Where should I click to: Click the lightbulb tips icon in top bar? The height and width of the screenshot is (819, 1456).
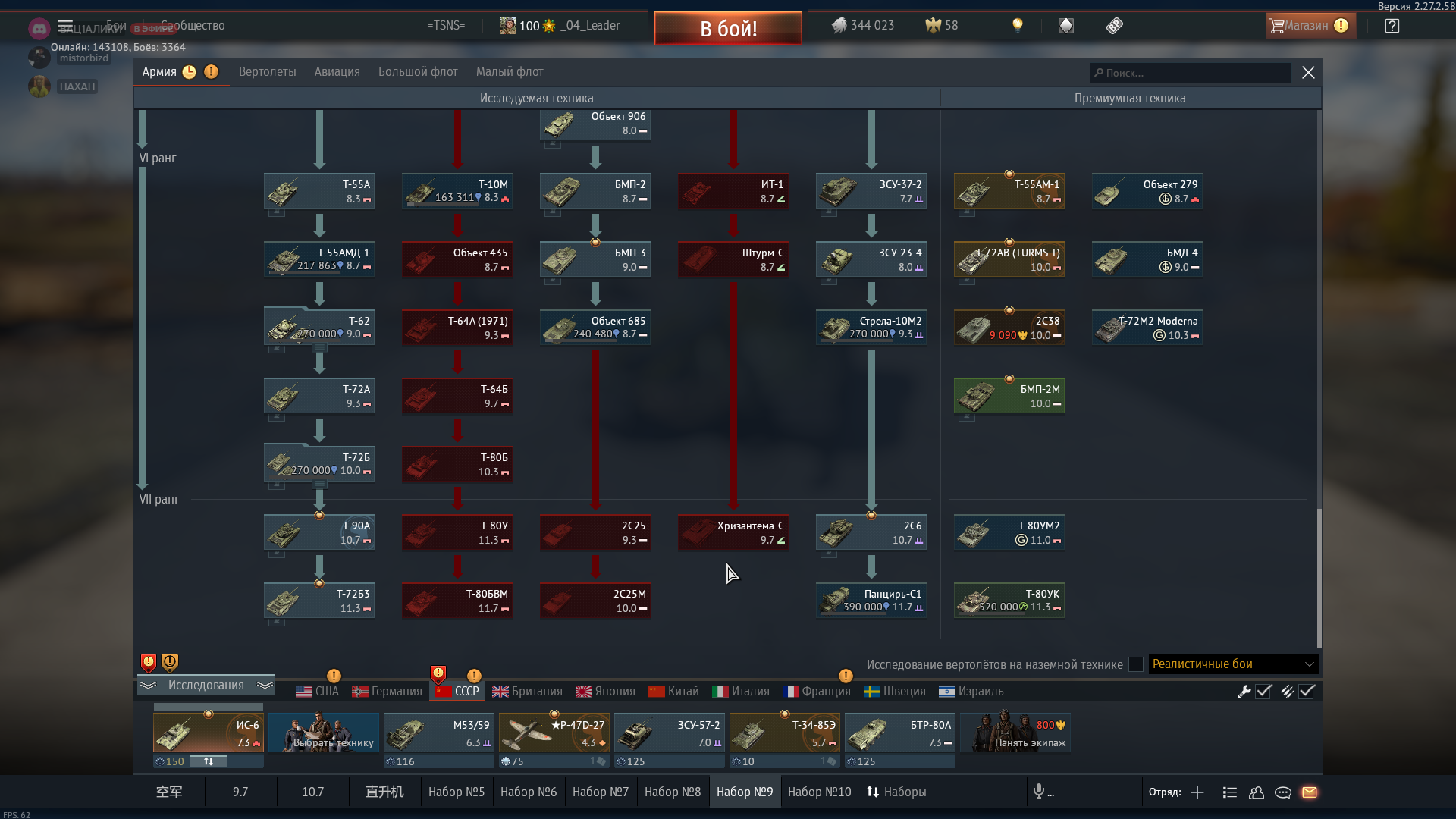coord(1018,26)
